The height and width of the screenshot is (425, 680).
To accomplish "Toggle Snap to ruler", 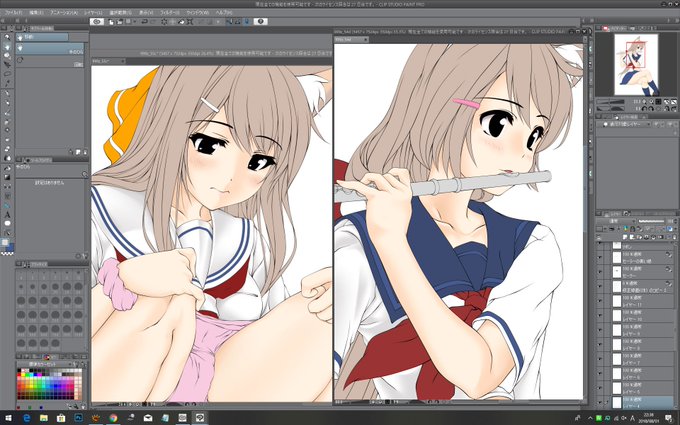I will tap(229, 22).
